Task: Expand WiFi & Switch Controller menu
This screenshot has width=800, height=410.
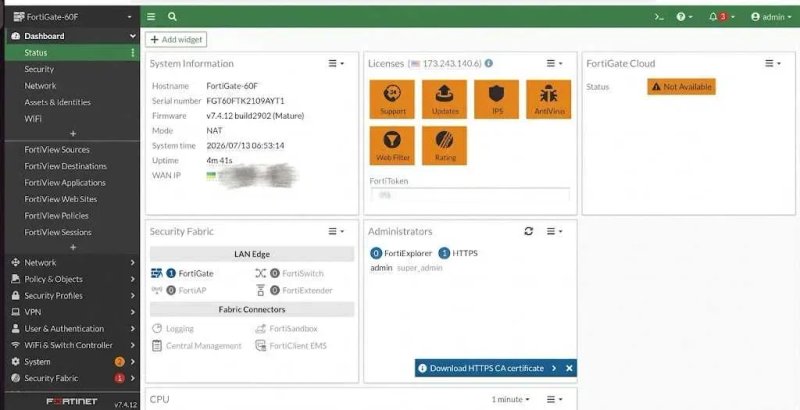Action: click(x=72, y=345)
